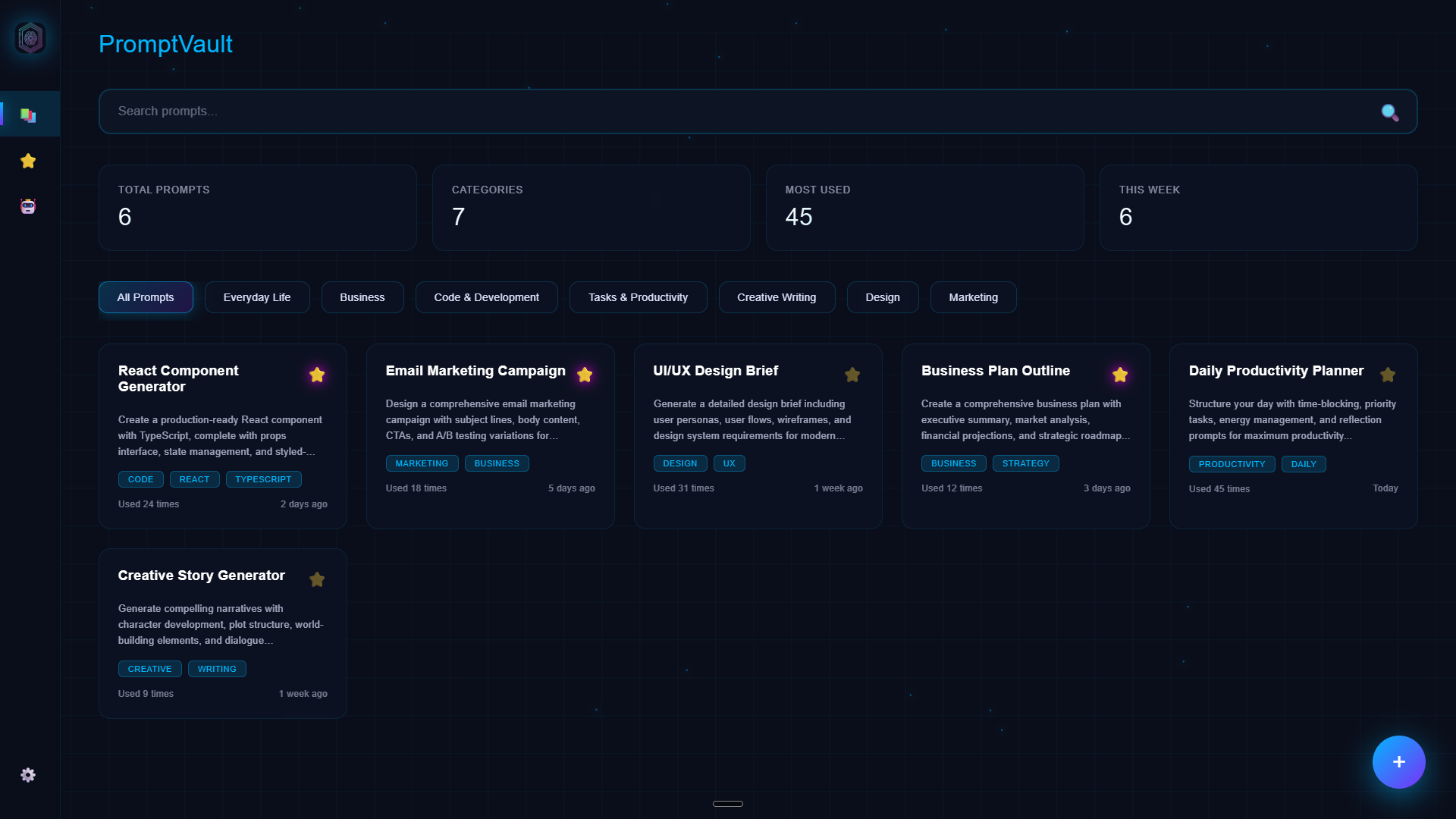Open the MARKETING tag on Email Marketing Campaign
Image resolution: width=1456 pixels, height=819 pixels.
(x=422, y=463)
